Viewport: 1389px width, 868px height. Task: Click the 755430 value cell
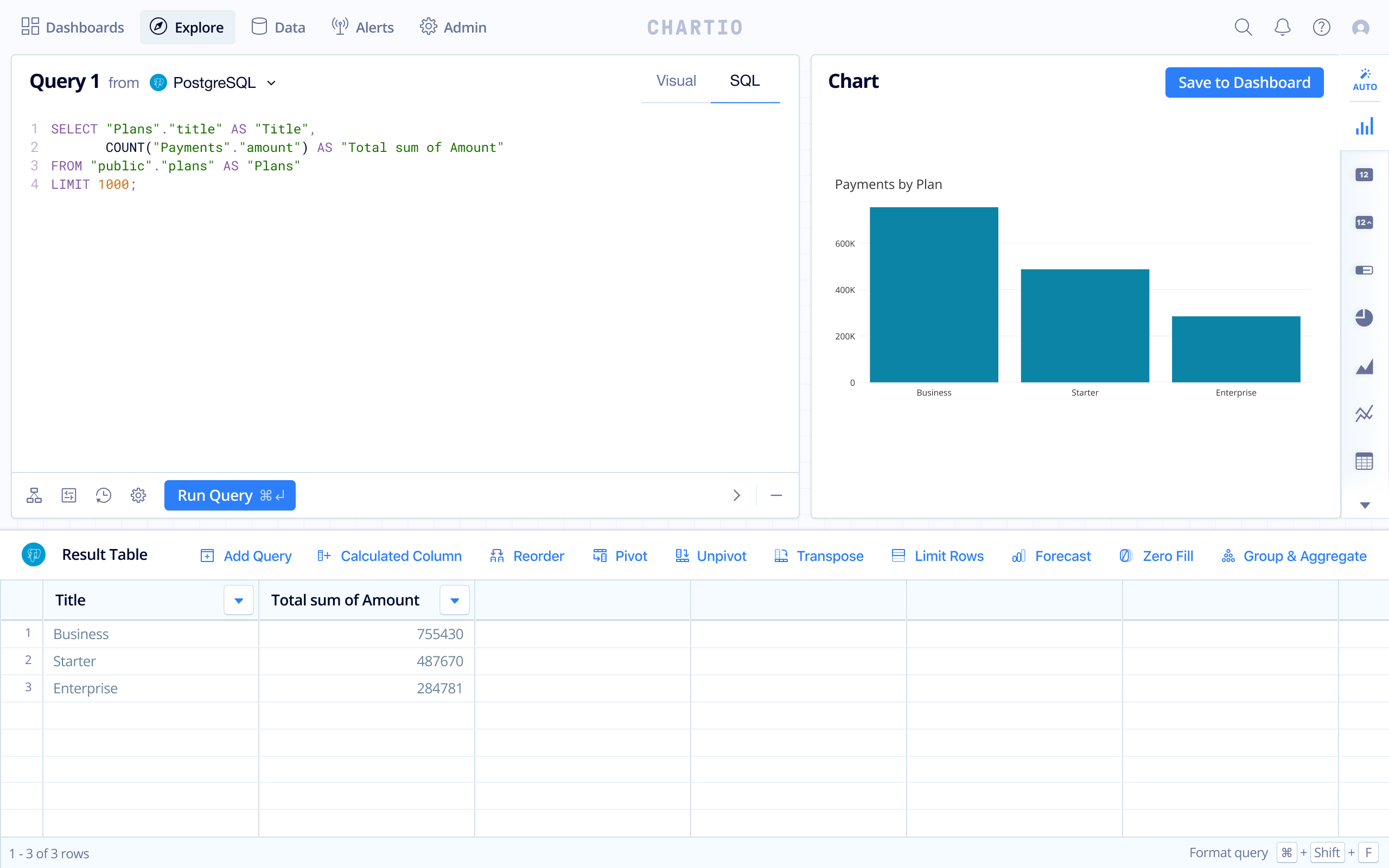(367, 634)
